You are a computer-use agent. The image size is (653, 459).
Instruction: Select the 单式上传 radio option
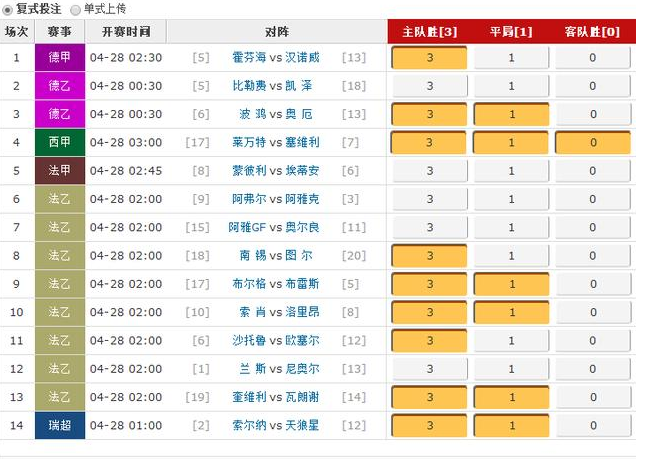click(75, 10)
